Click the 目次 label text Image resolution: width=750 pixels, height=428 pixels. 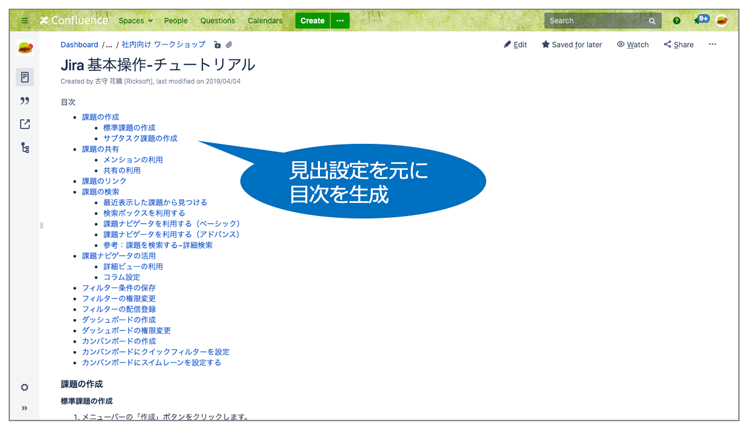pyautogui.click(x=68, y=102)
